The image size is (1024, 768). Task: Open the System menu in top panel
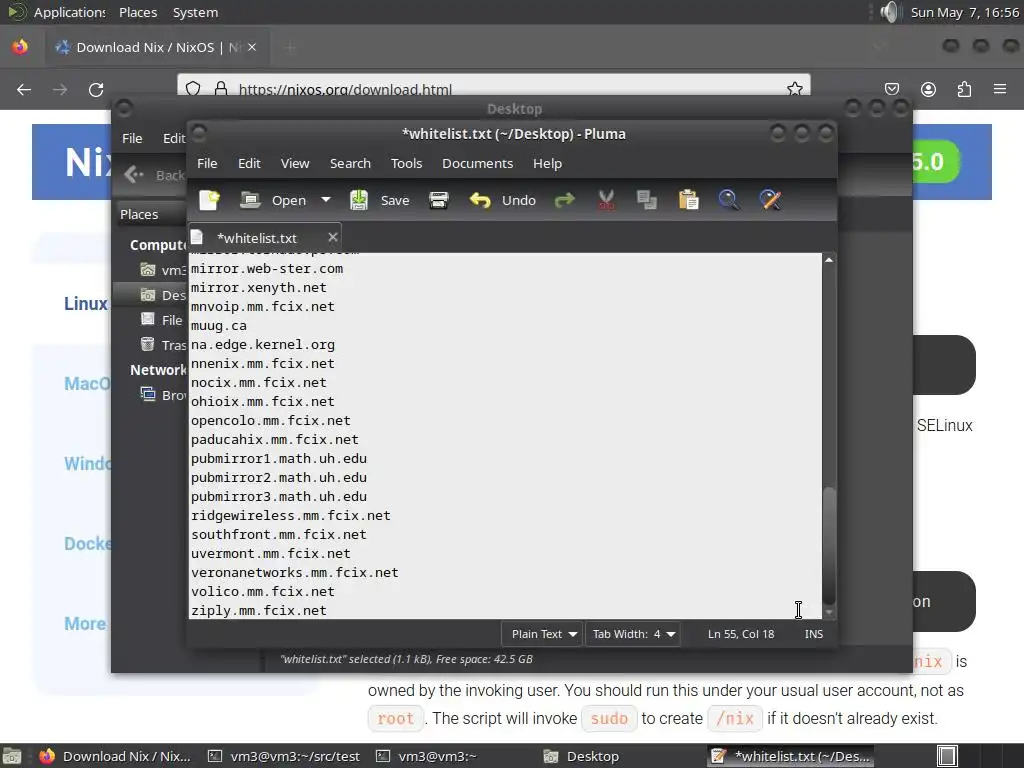click(x=195, y=12)
